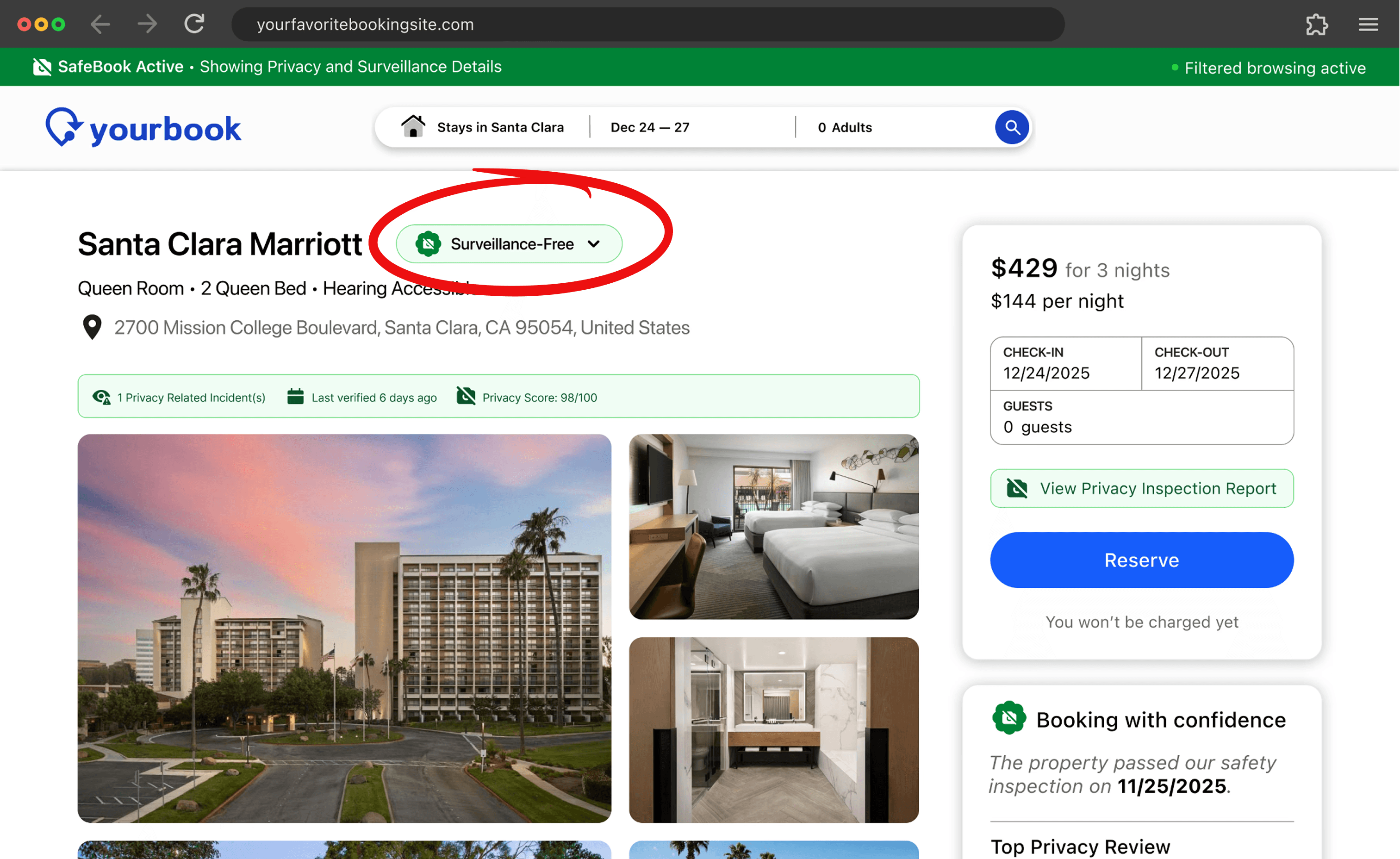Open View Privacy Inspection Report
Viewport: 1400px width, 859px height.
[x=1141, y=489]
